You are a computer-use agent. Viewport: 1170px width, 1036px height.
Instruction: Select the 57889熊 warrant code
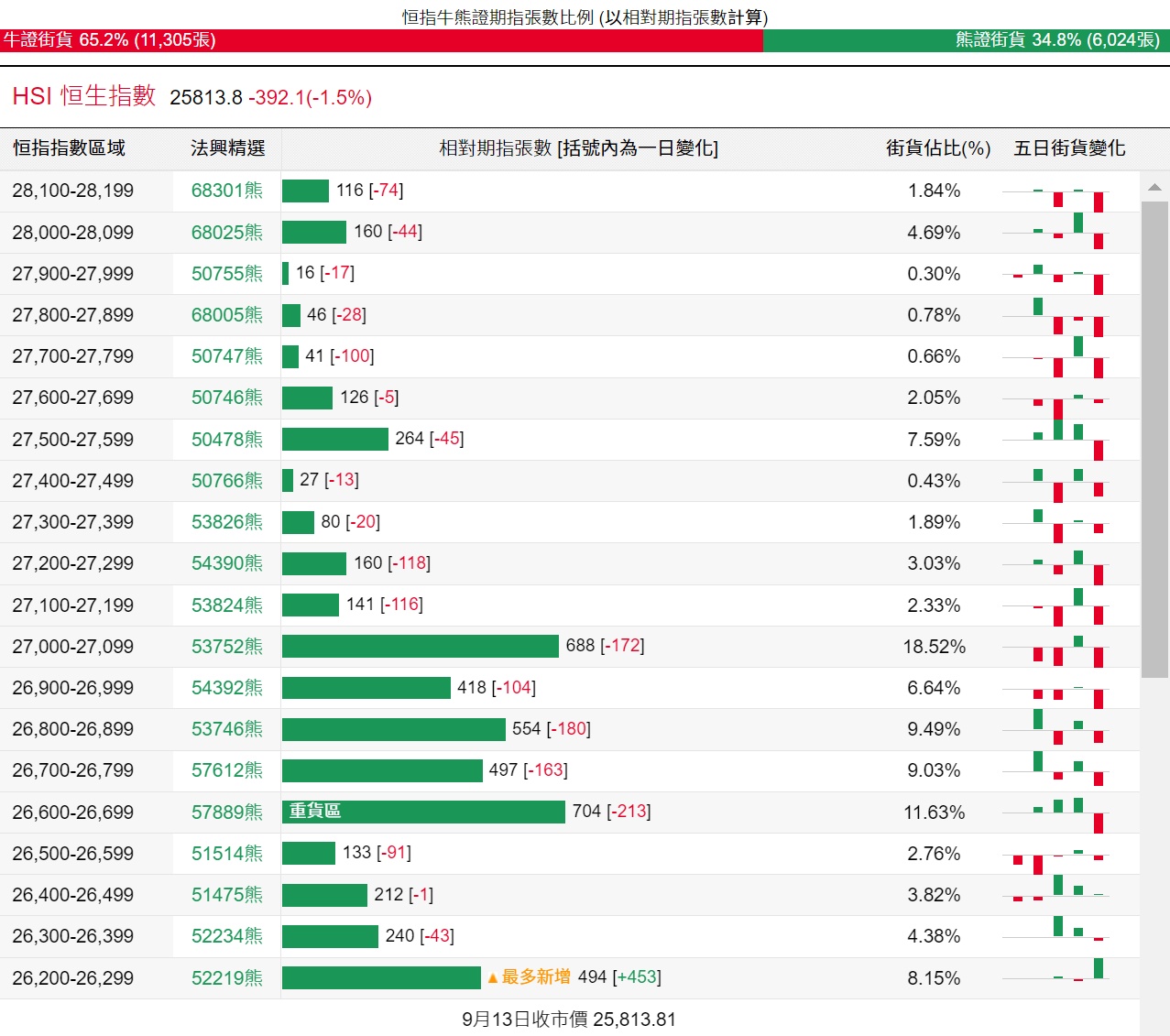[226, 812]
